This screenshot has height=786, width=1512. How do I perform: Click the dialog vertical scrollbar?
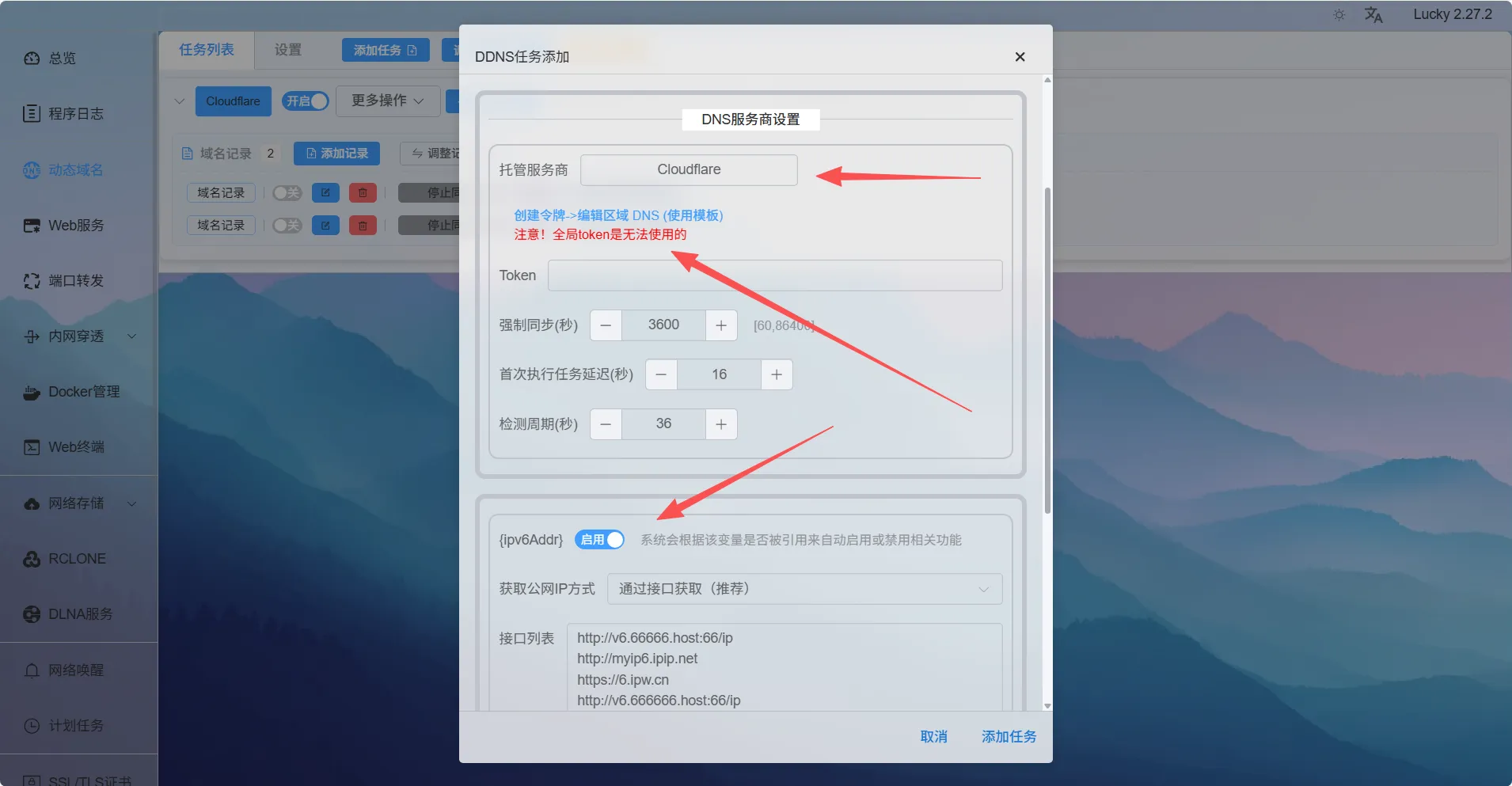tap(1047, 351)
